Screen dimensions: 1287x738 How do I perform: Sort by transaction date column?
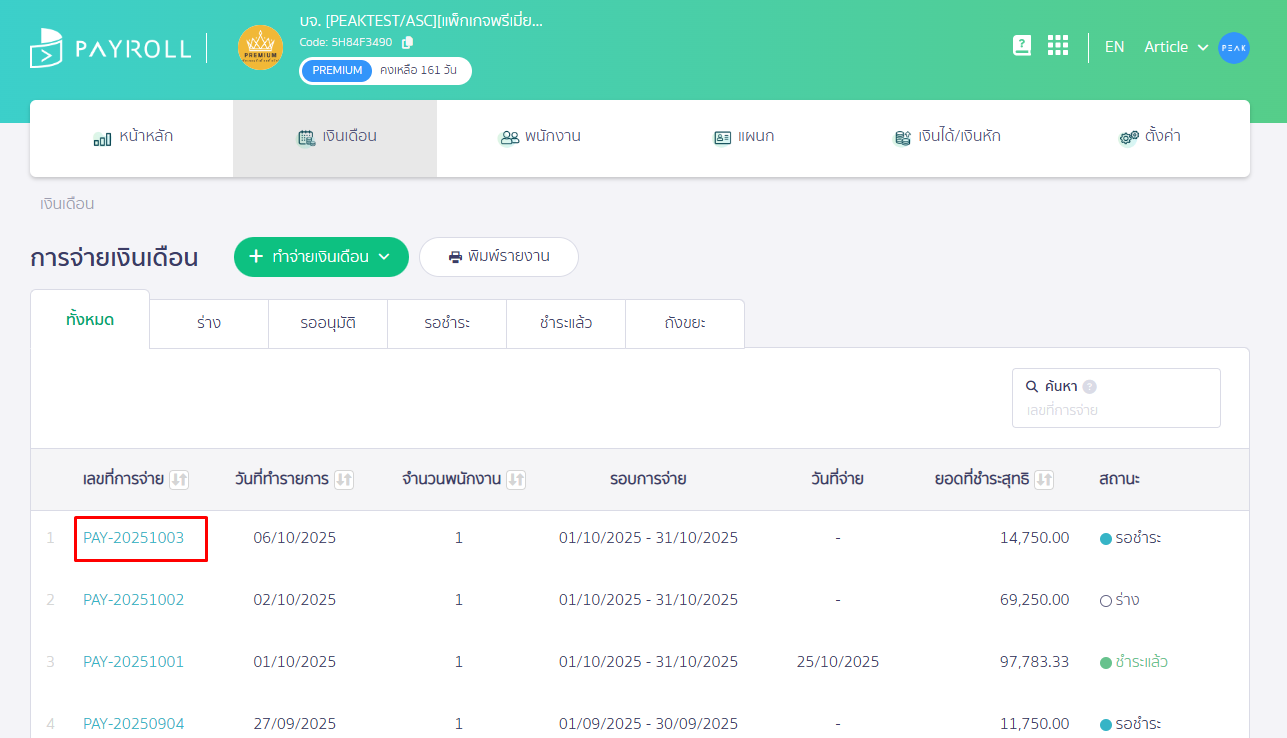[343, 480]
